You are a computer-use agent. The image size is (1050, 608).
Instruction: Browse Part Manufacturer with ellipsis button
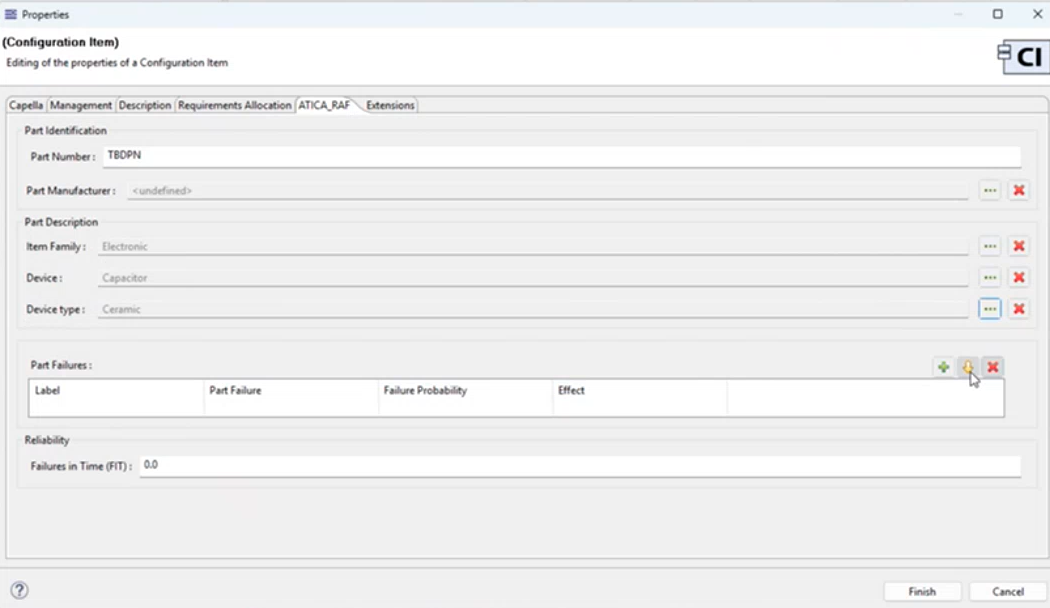pyautogui.click(x=990, y=191)
